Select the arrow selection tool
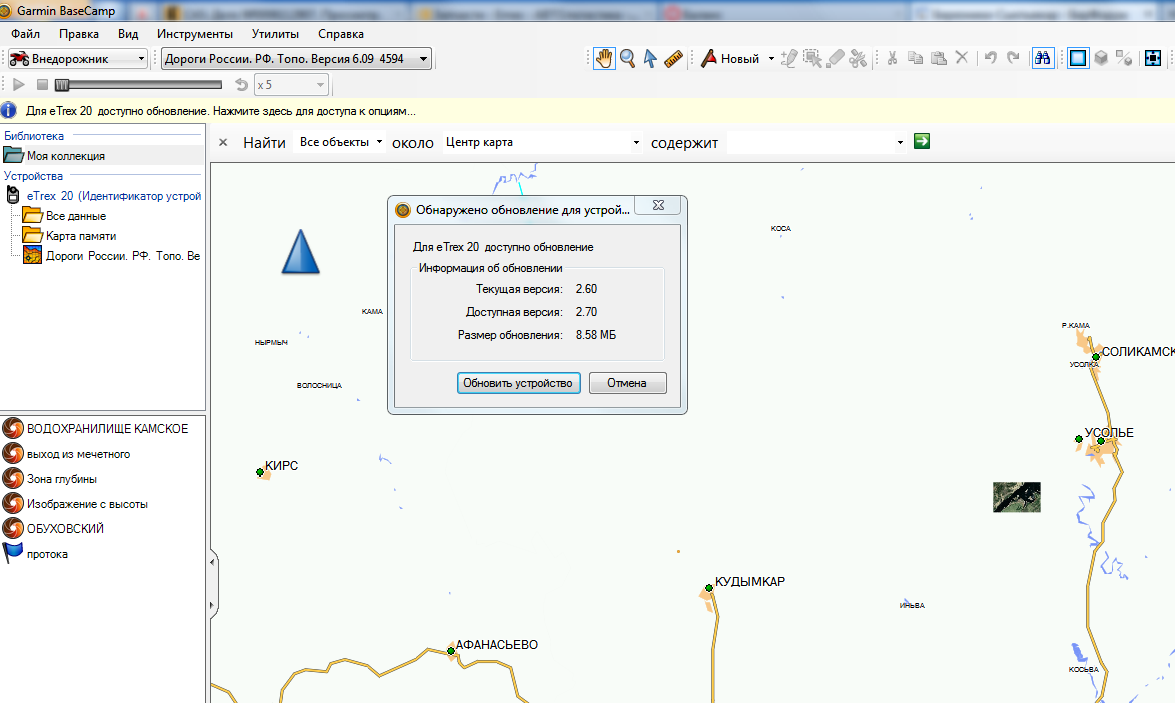1175x703 pixels. pos(650,58)
